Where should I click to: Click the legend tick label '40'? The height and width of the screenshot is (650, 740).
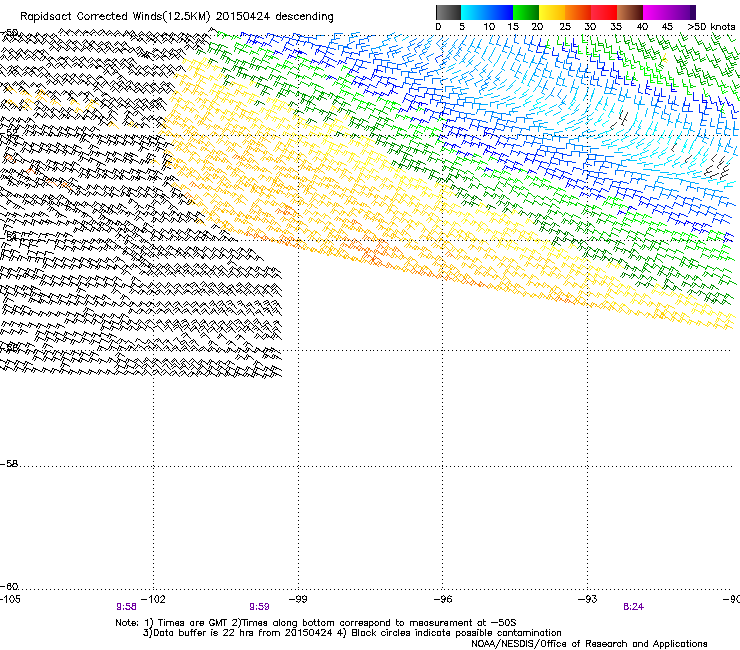click(642, 27)
